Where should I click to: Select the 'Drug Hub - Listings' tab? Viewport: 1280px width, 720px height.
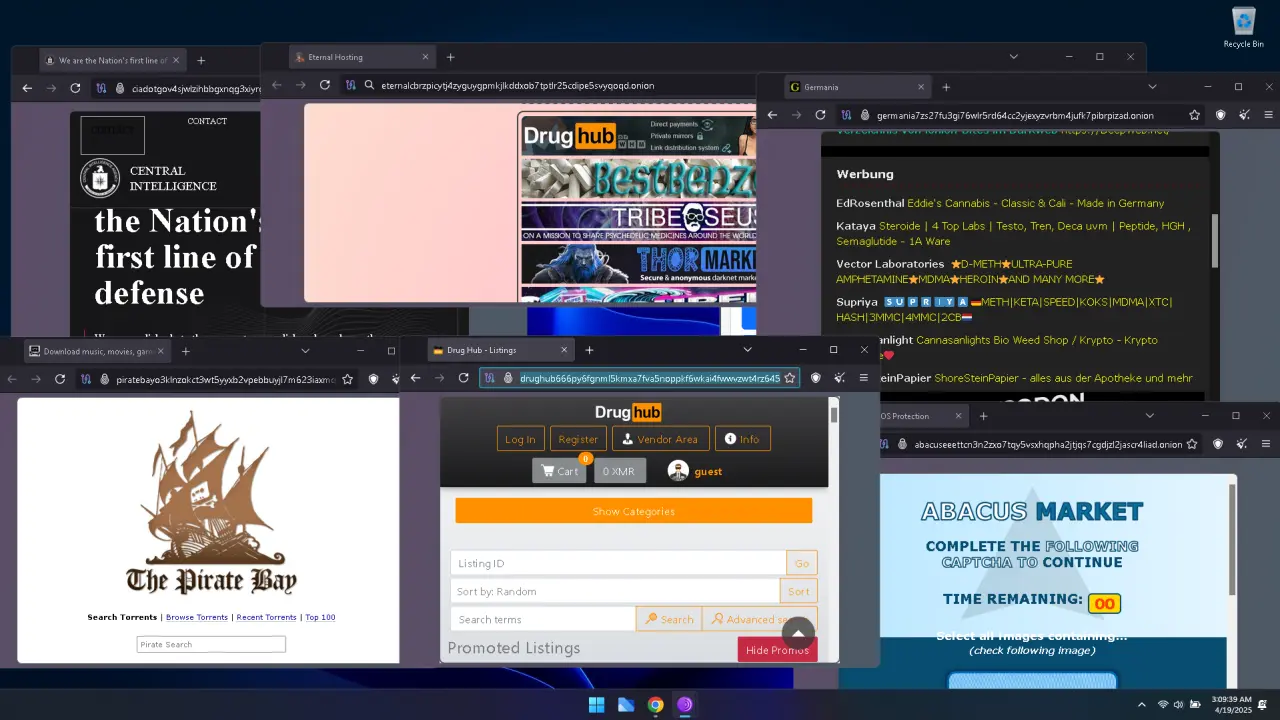pos(501,350)
